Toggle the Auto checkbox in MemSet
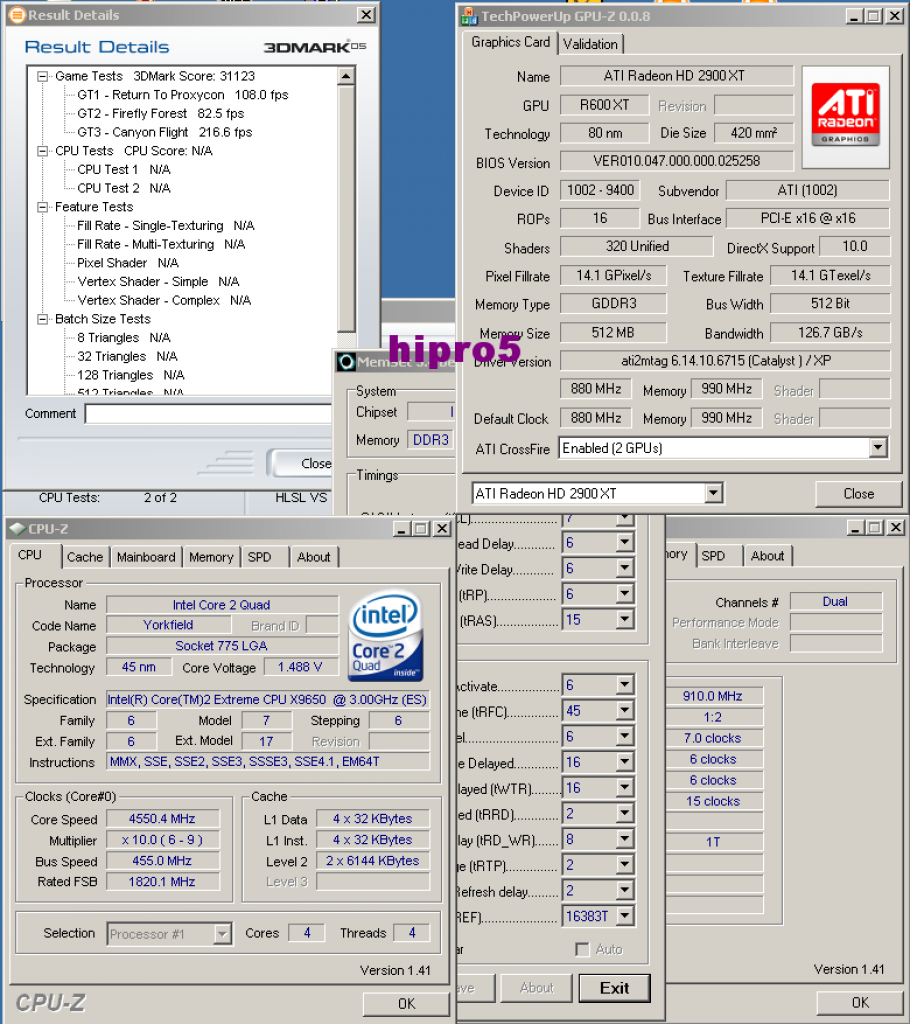This screenshot has width=910, height=1024. coord(582,949)
